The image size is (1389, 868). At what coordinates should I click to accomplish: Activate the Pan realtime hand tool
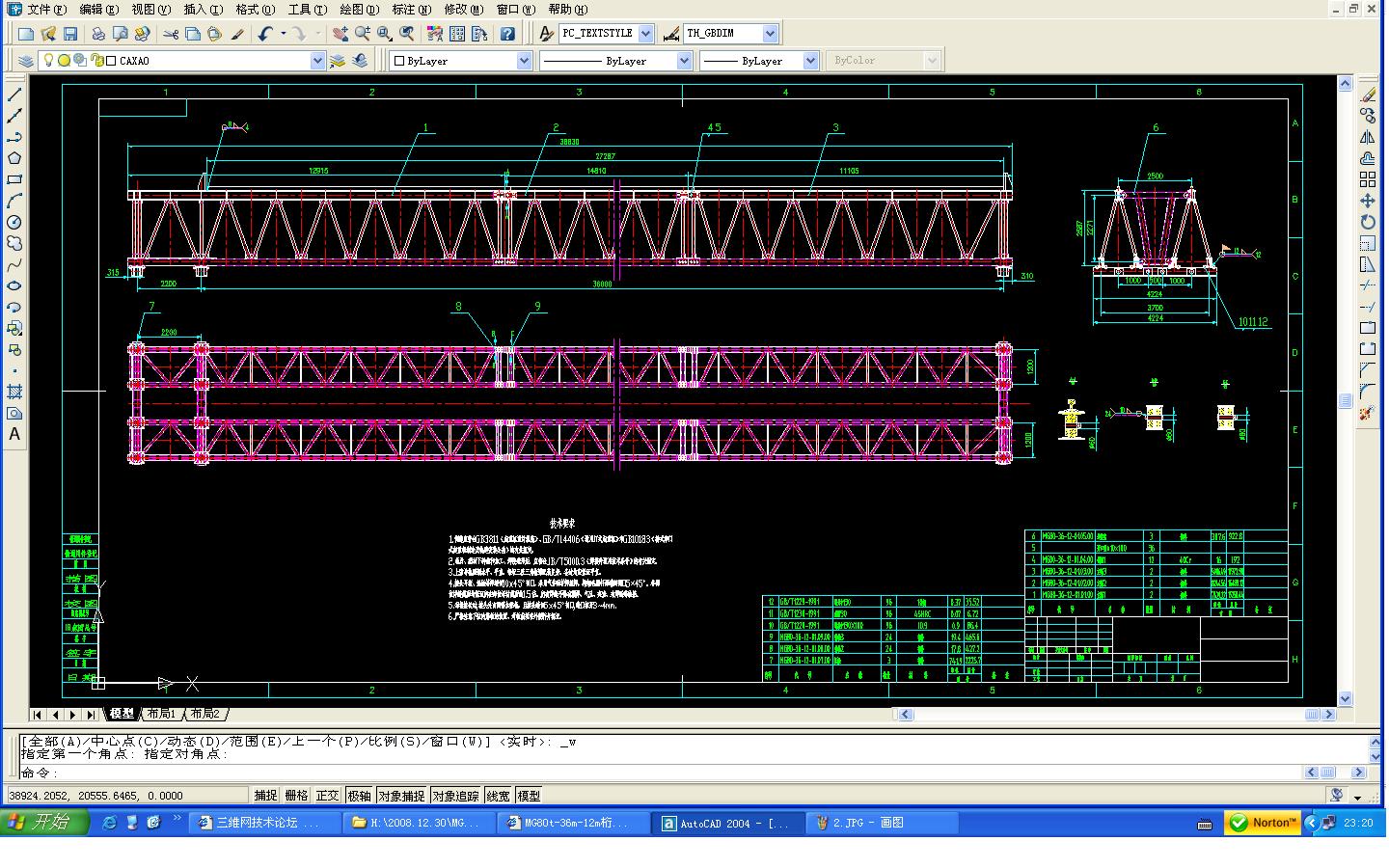pyautogui.click(x=340, y=34)
